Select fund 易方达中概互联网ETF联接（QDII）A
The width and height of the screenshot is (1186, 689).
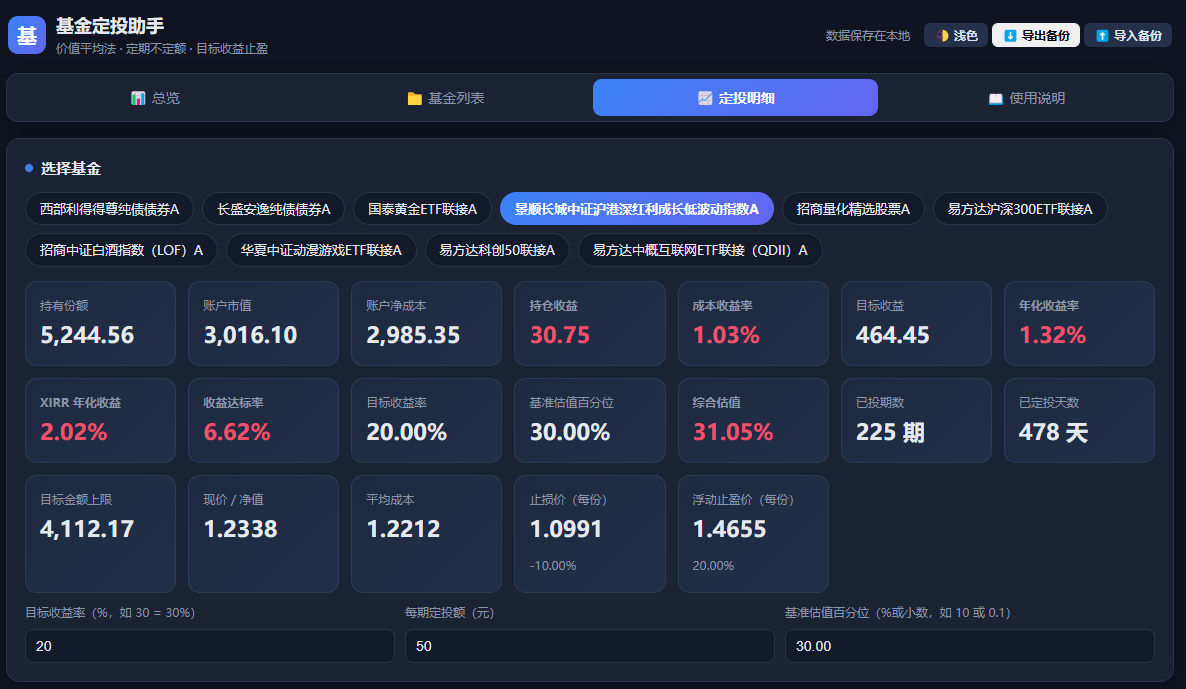point(700,250)
